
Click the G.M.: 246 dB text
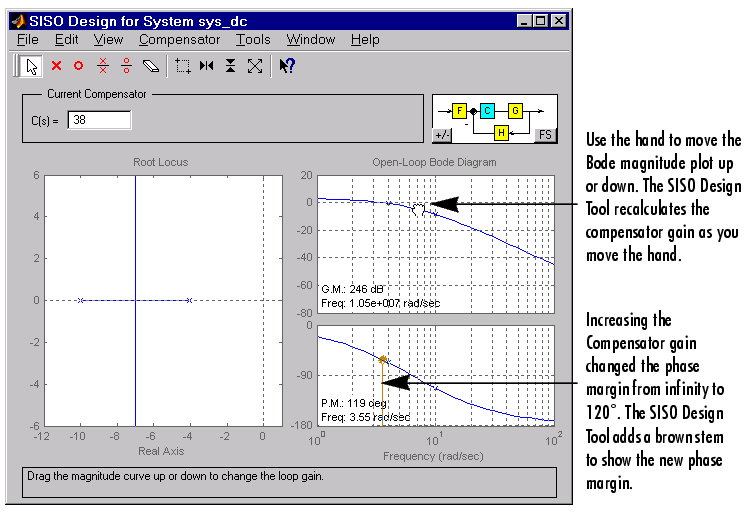click(352, 289)
